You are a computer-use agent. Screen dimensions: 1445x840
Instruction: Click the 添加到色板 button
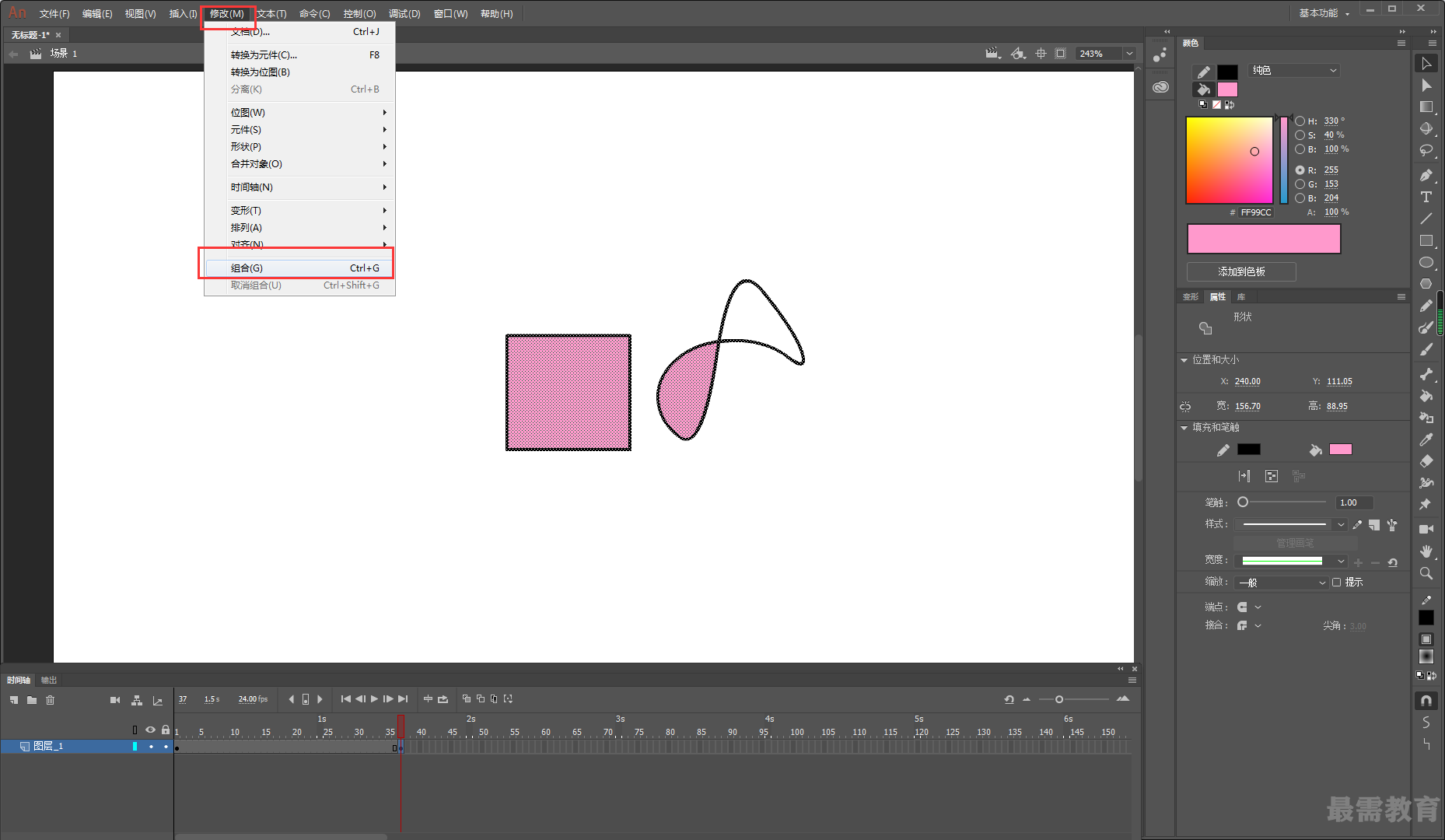1241,272
